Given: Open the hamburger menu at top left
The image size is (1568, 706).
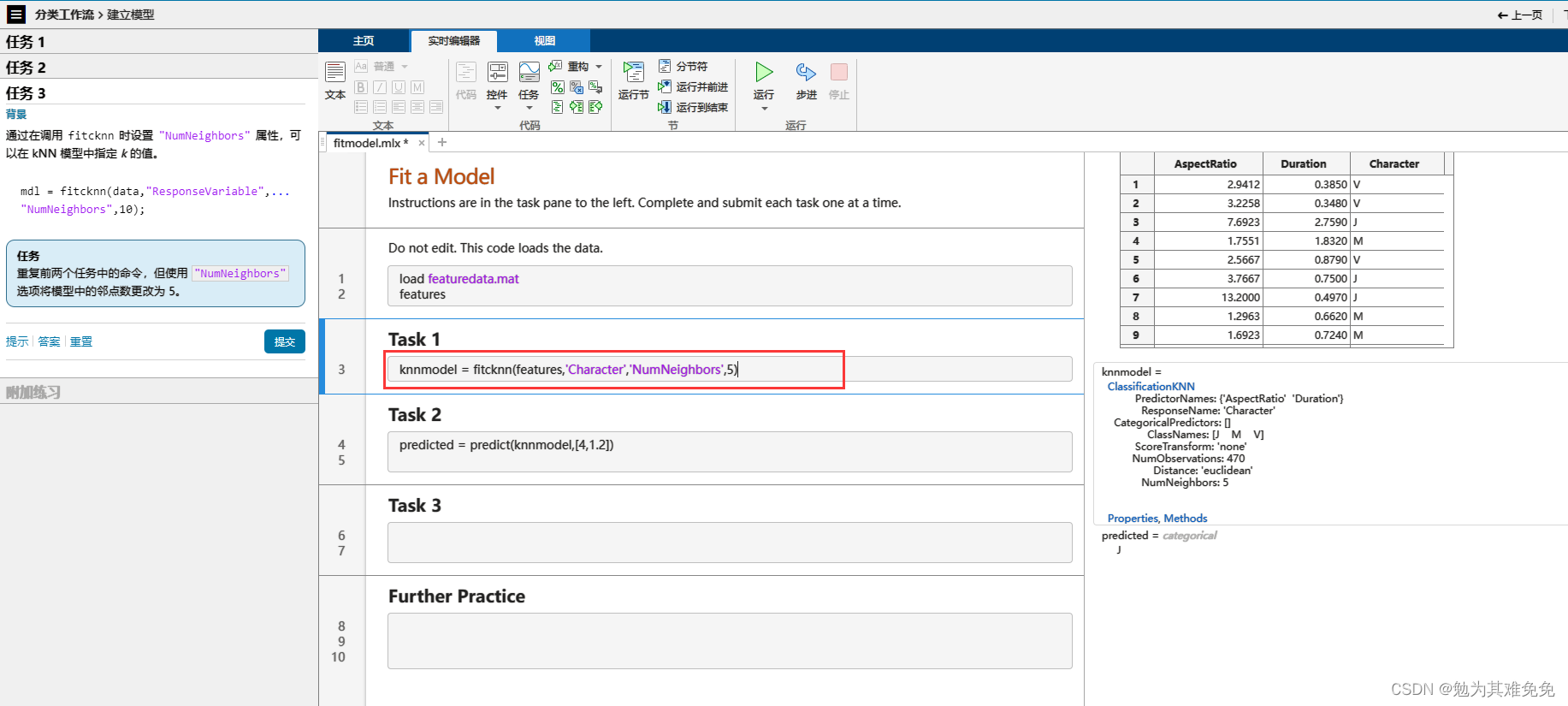Looking at the screenshot, I should (16, 14).
